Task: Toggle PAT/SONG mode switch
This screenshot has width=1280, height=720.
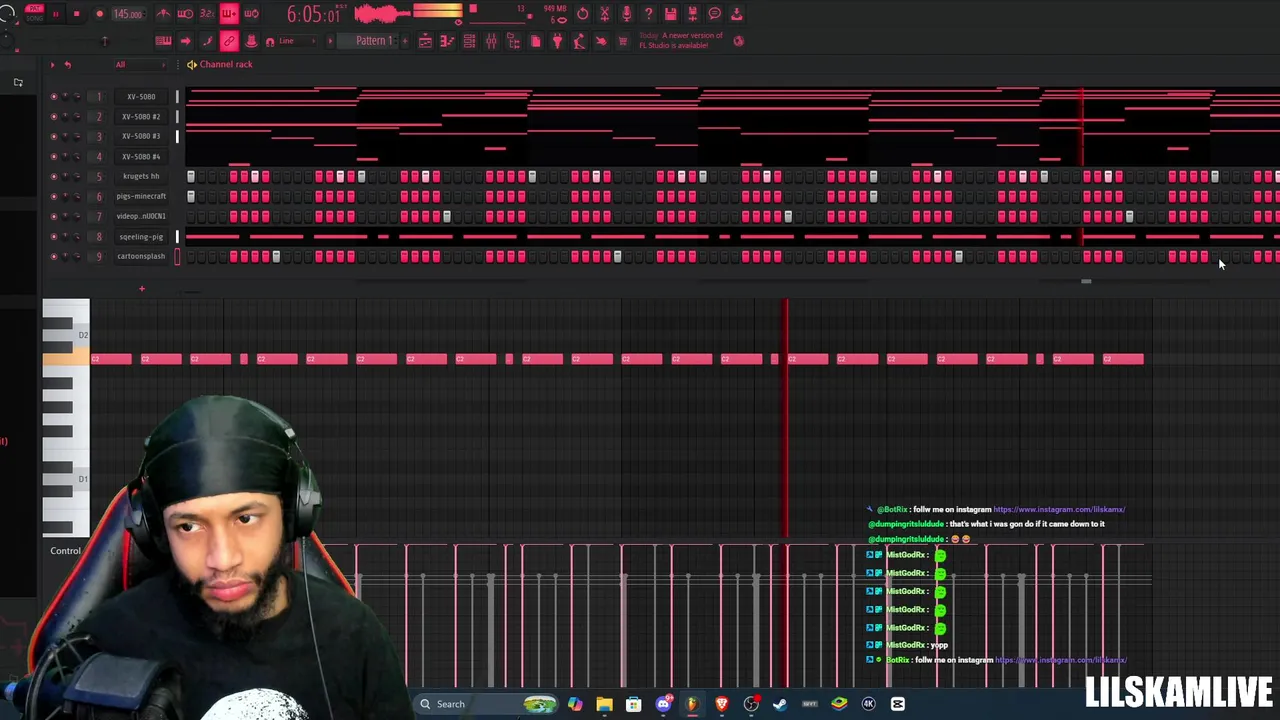Action: point(34,13)
